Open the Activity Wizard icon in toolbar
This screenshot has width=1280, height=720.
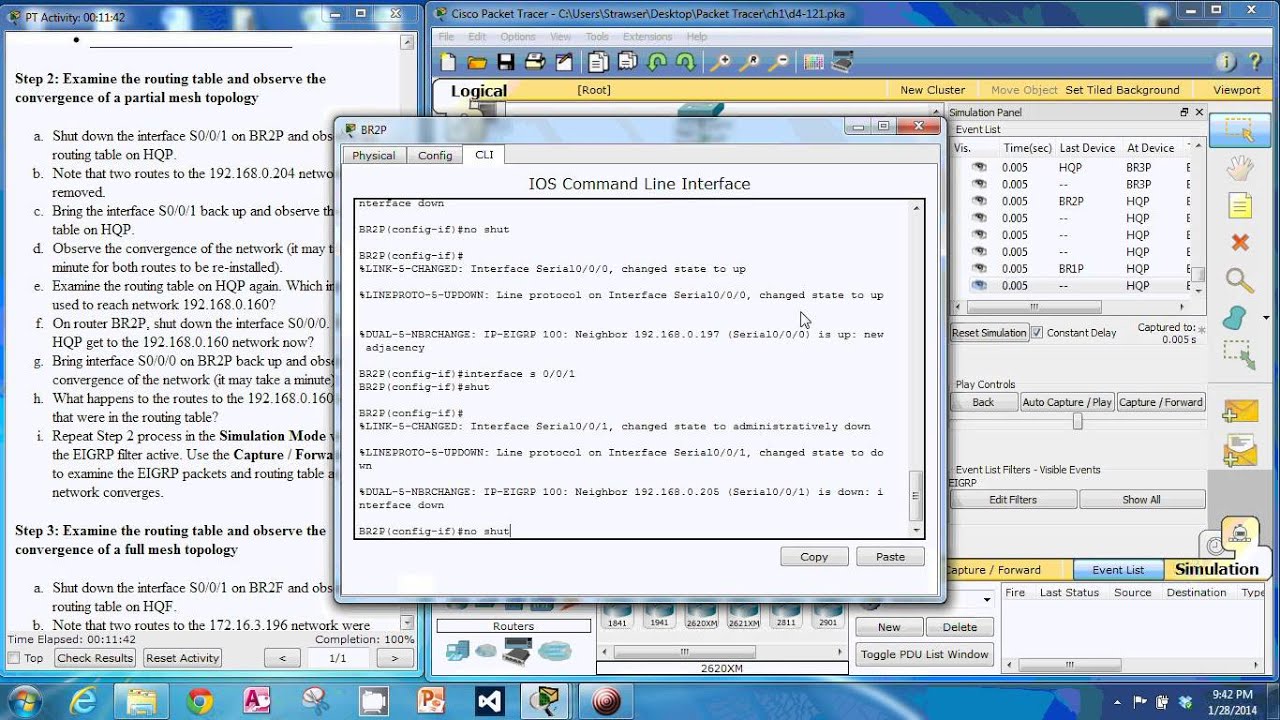(x=564, y=62)
